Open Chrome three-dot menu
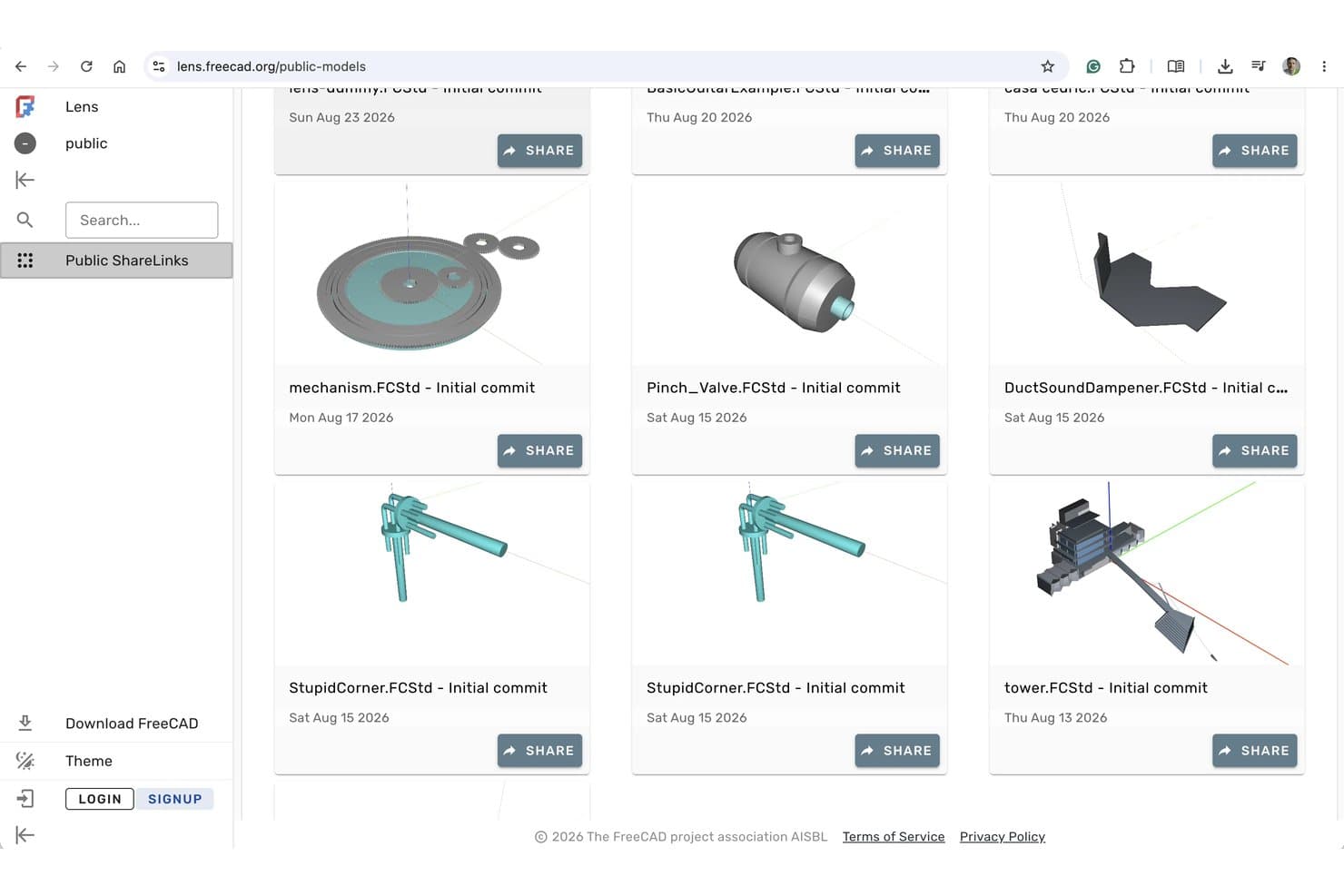Viewport: 1344px width, 896px height. tap(1324, 66)
